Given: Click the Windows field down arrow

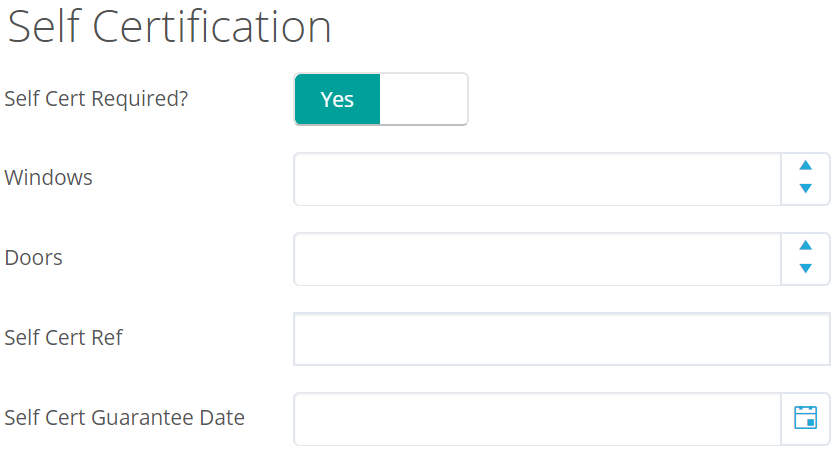Looking at the screenshot, I should (805, 189).
